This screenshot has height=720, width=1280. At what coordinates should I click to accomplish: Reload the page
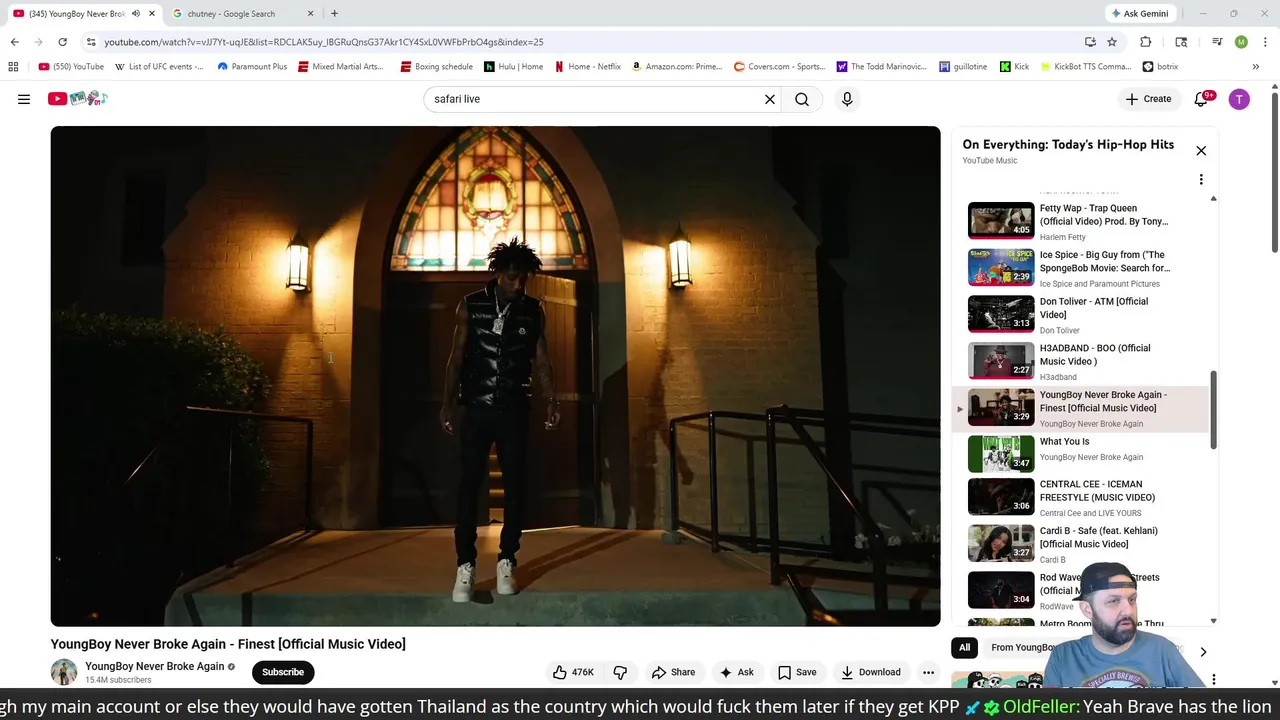62,42
